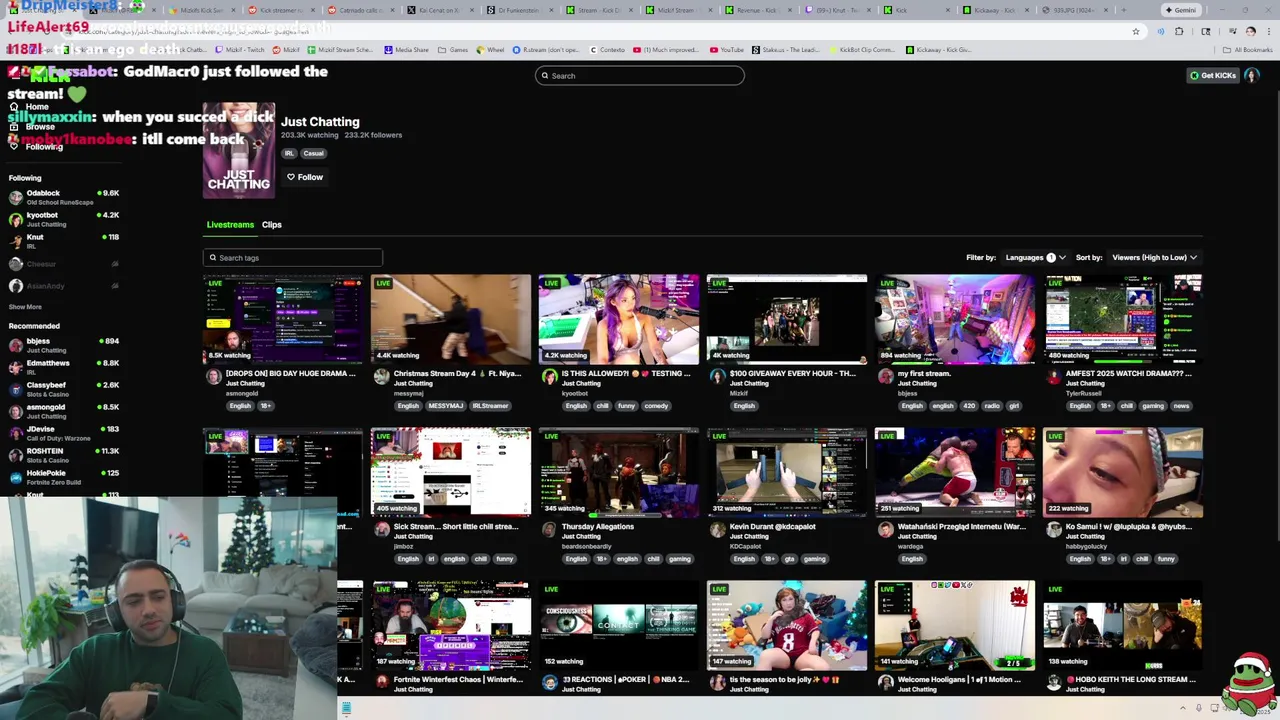Open All Bookmarks folder
Screen dimensions: 1280x720
coord(1248,49)
